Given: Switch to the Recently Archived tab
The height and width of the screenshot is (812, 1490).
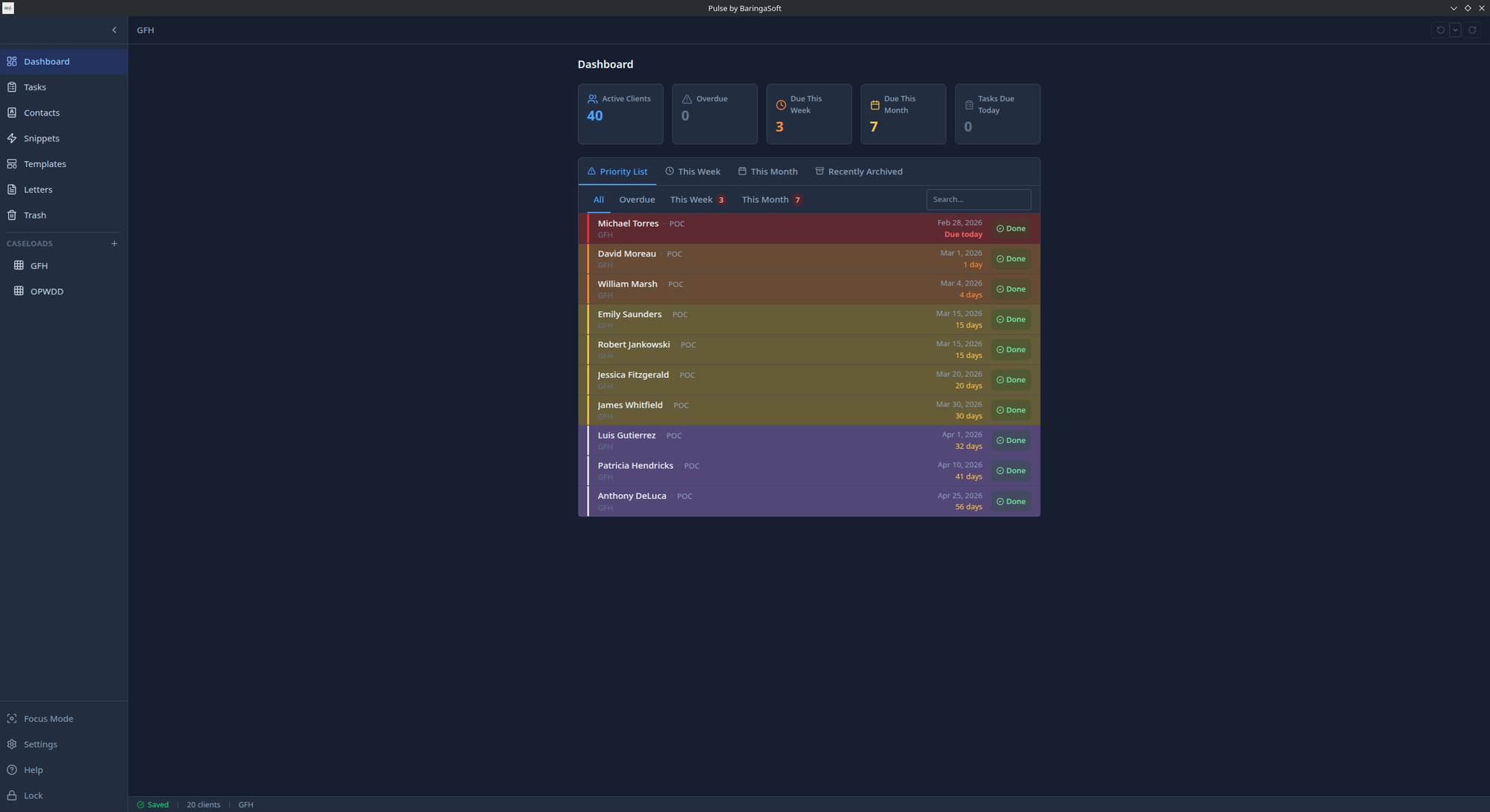Looking at the screenshot, I should click(859, 171).
